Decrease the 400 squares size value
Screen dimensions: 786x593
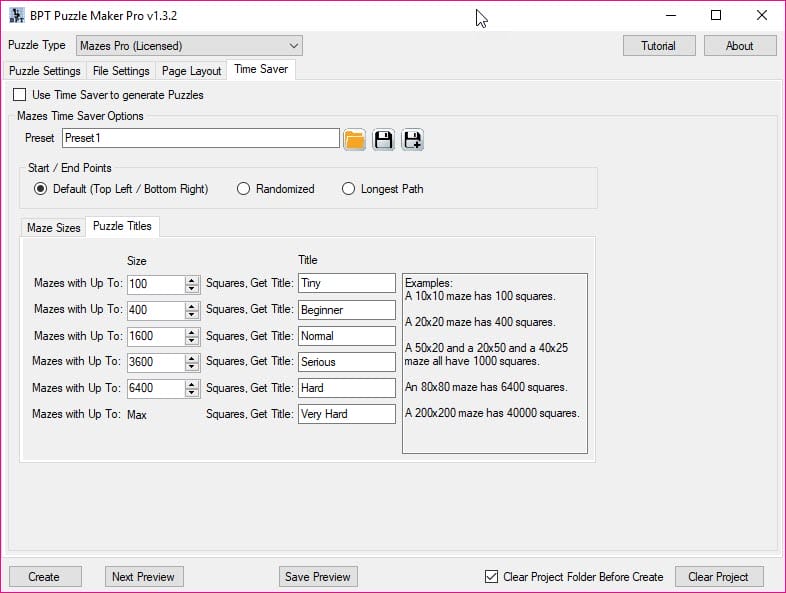[x=191, y=314]
